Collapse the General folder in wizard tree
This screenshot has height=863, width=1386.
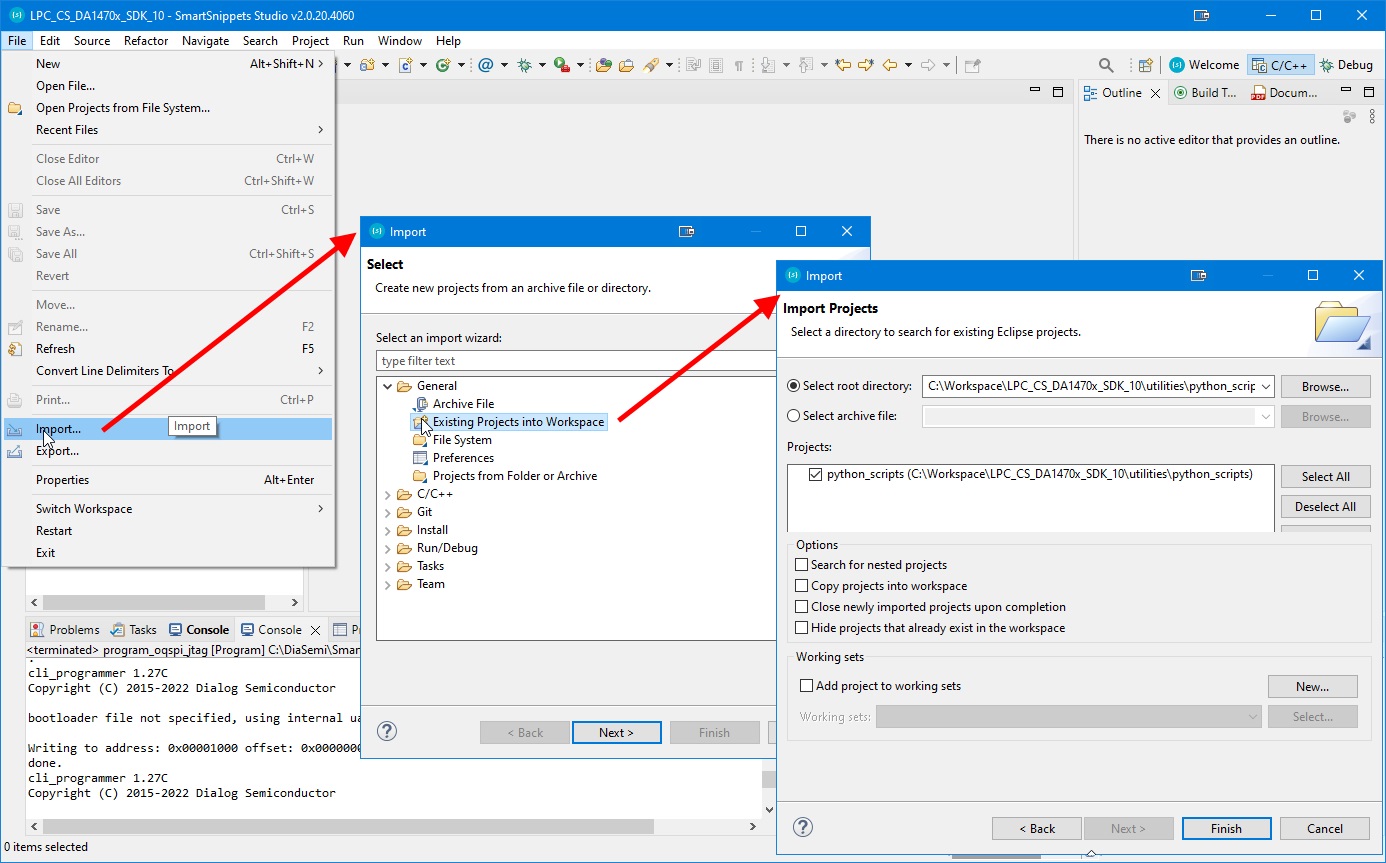pyautogui.click(x=388, y=386)
